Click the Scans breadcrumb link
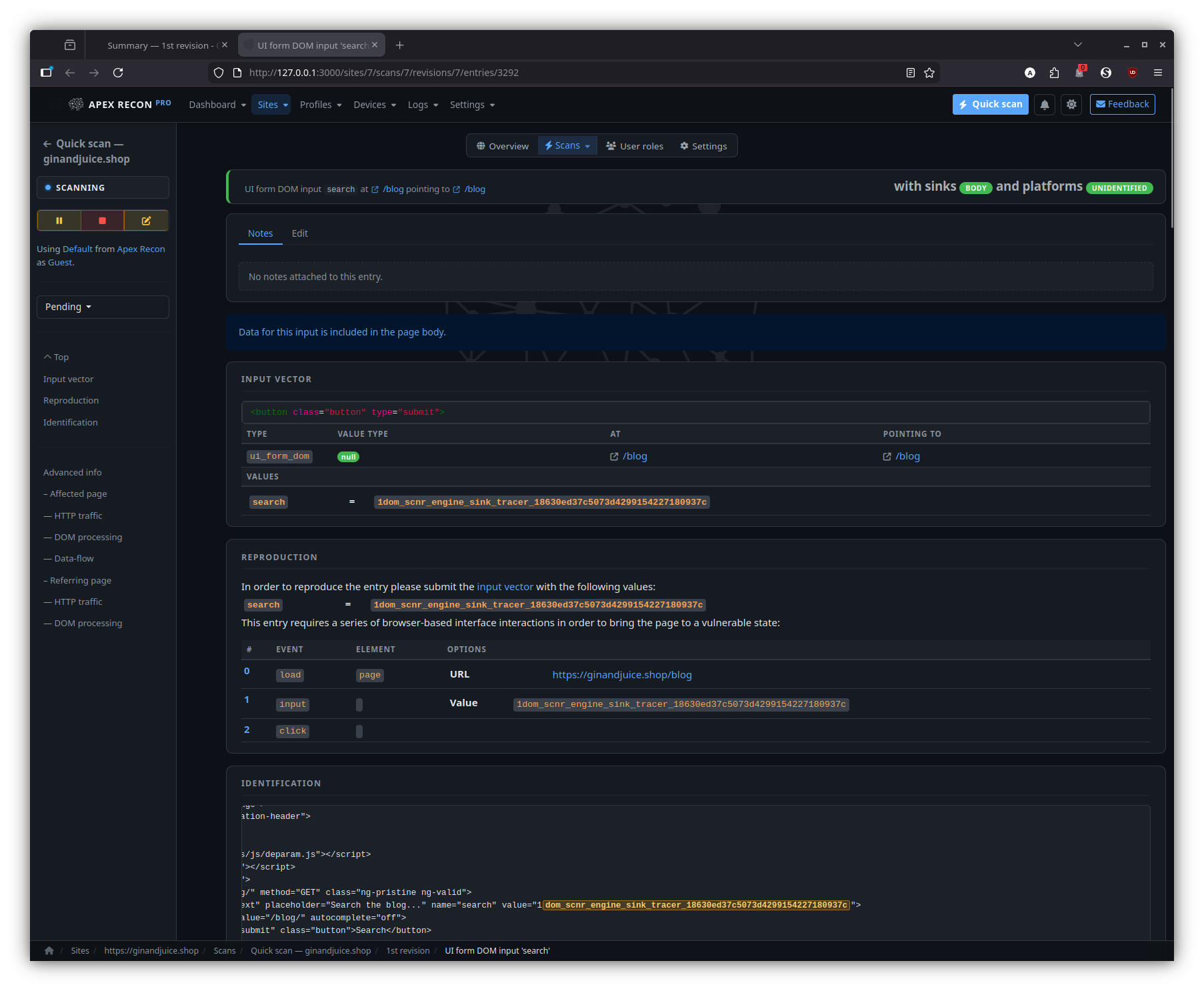This screenshot has height=991, width=1204. tap(225, 951)
